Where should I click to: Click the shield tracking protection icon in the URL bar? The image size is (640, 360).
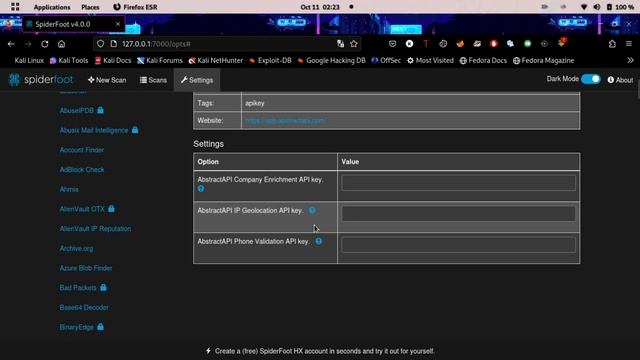100,44
